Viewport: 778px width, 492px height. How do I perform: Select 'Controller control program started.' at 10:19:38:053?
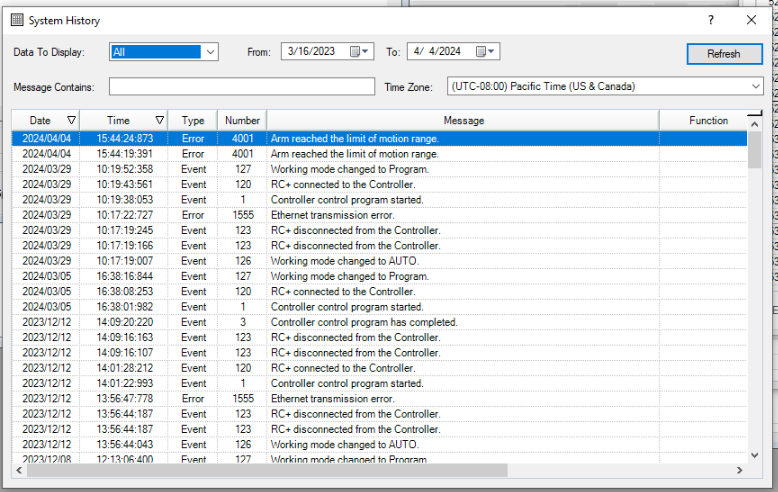tap(380, 200)
